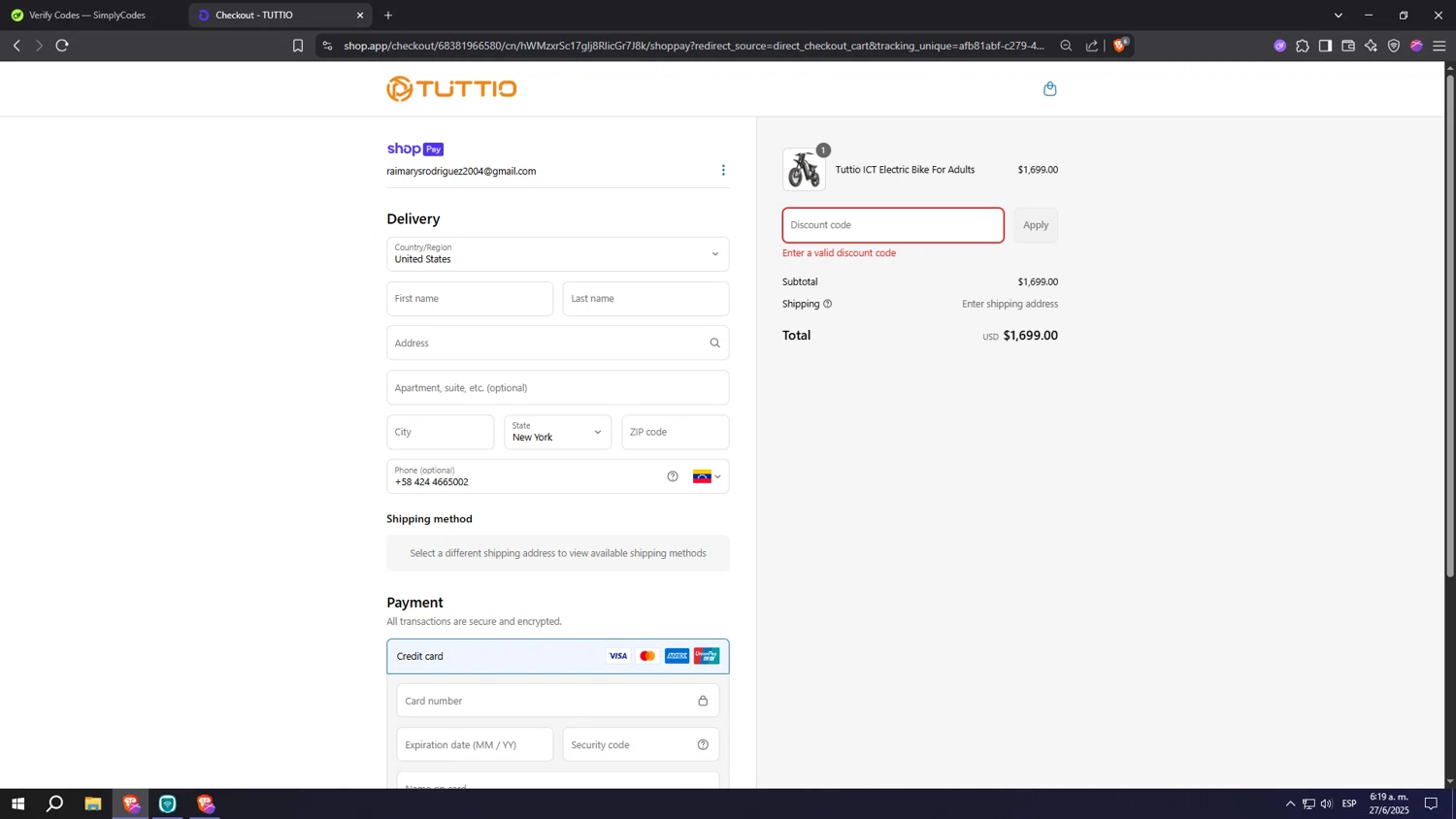View site information icon in address bar
Screen dimensions: 1456x819
coord(327,46)
